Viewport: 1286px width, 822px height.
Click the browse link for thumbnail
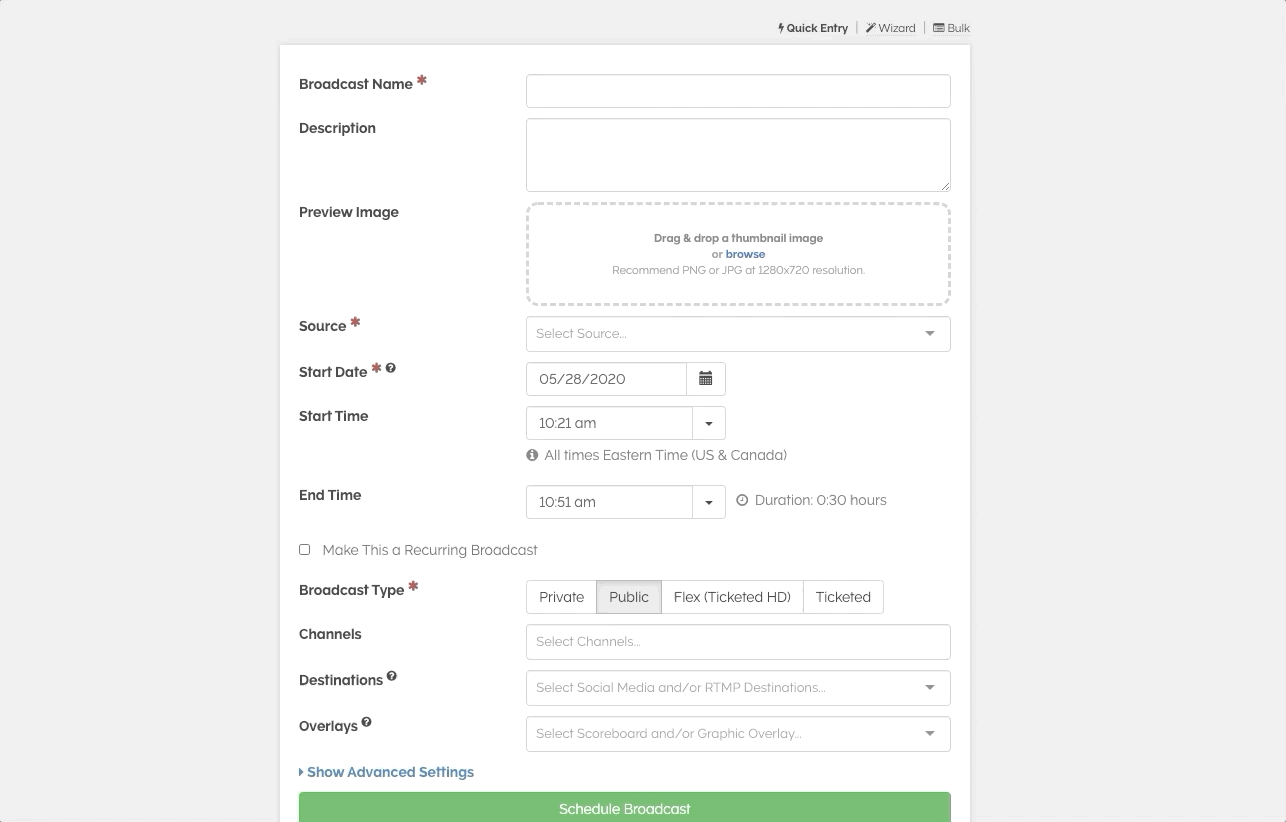pyautogui.click(x=745, y=254)
